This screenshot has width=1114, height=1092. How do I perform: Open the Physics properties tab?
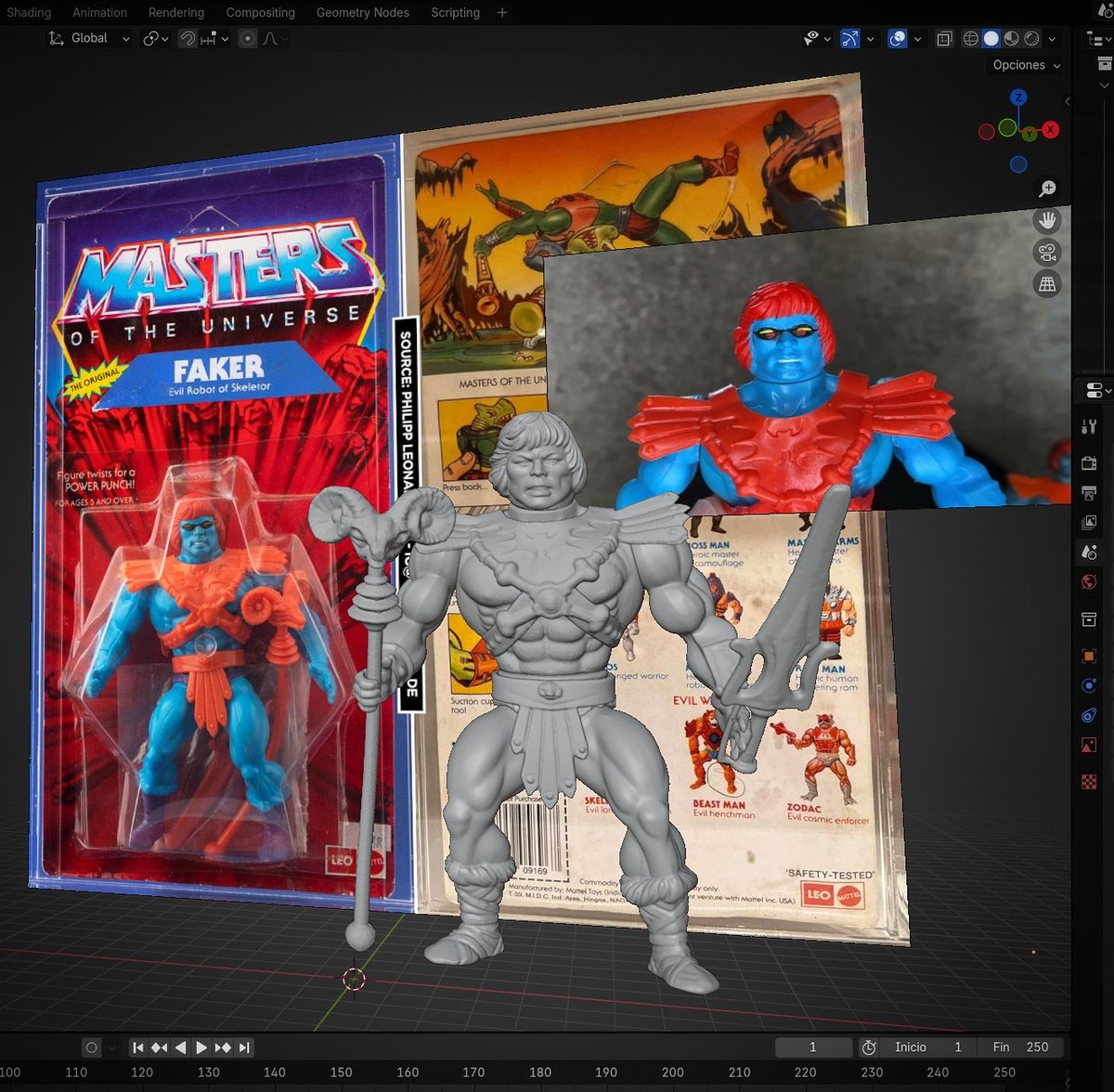coord(1090,685)
